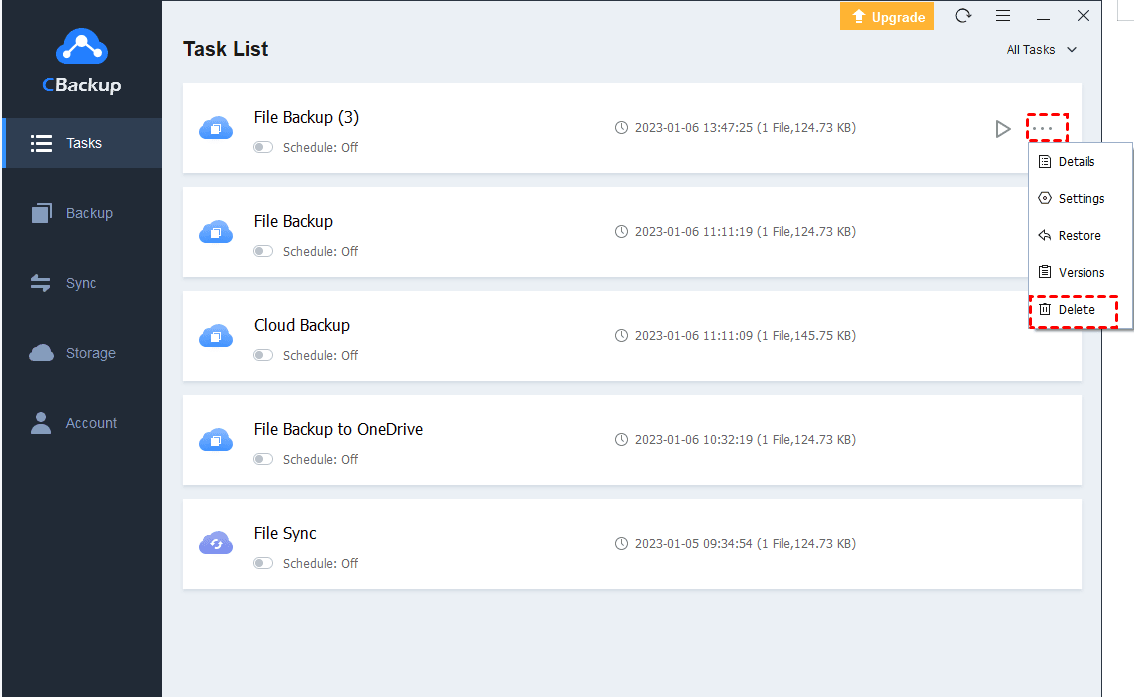Select Delete from the context menu

[1075, 310]
